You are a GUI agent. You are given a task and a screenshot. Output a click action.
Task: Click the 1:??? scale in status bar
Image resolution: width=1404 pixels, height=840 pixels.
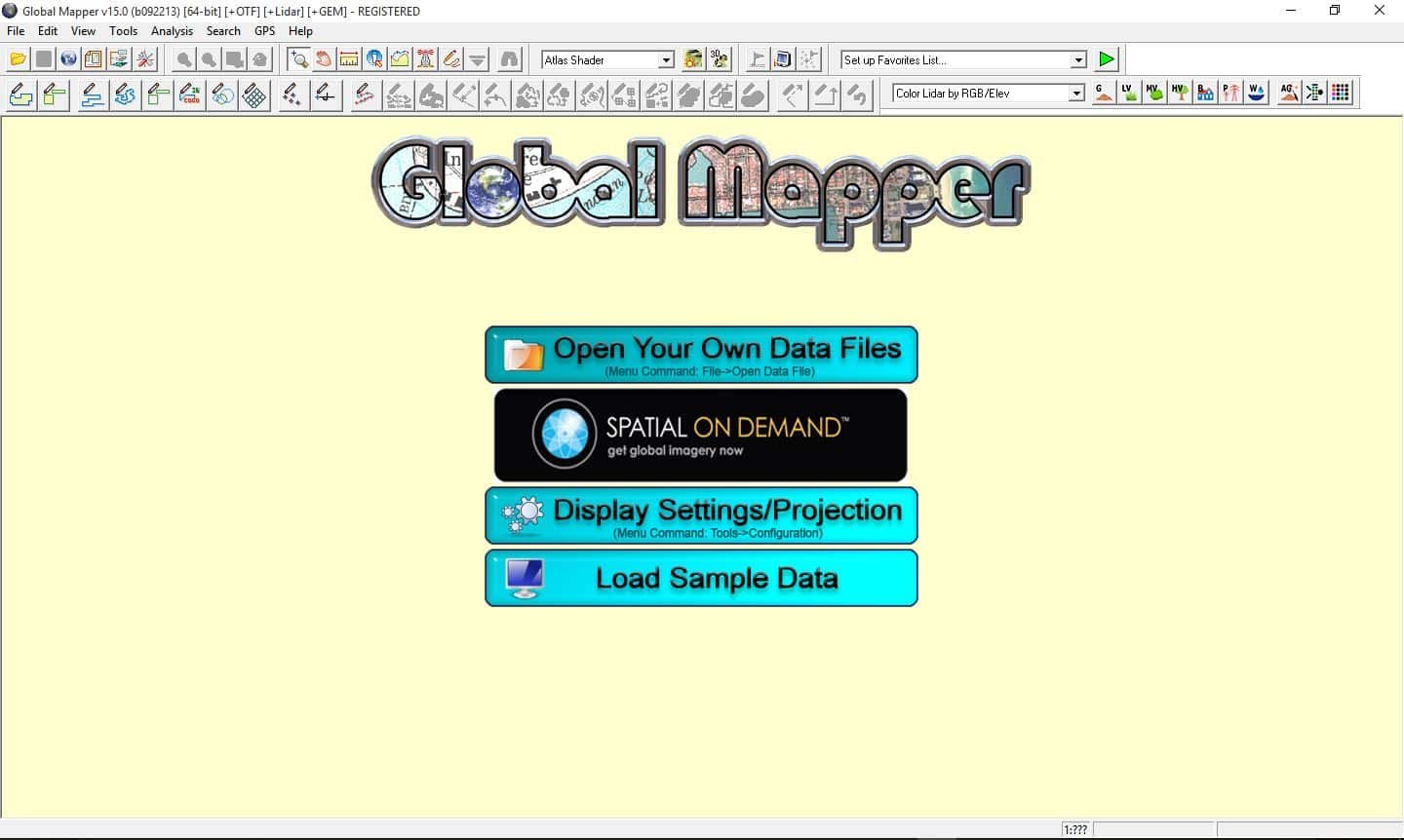click(x=1075, y=829)
